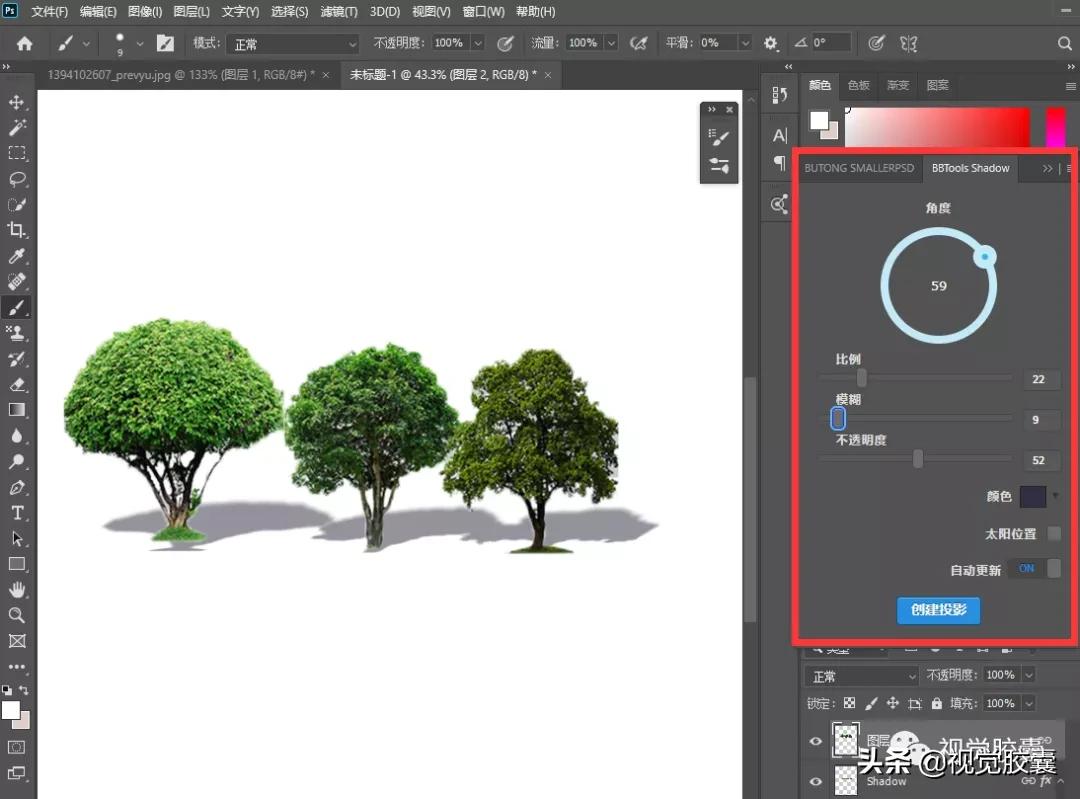Click the 创建投影 button
1080x799 pixels.
pyautogui.click(x=938, y=609)
